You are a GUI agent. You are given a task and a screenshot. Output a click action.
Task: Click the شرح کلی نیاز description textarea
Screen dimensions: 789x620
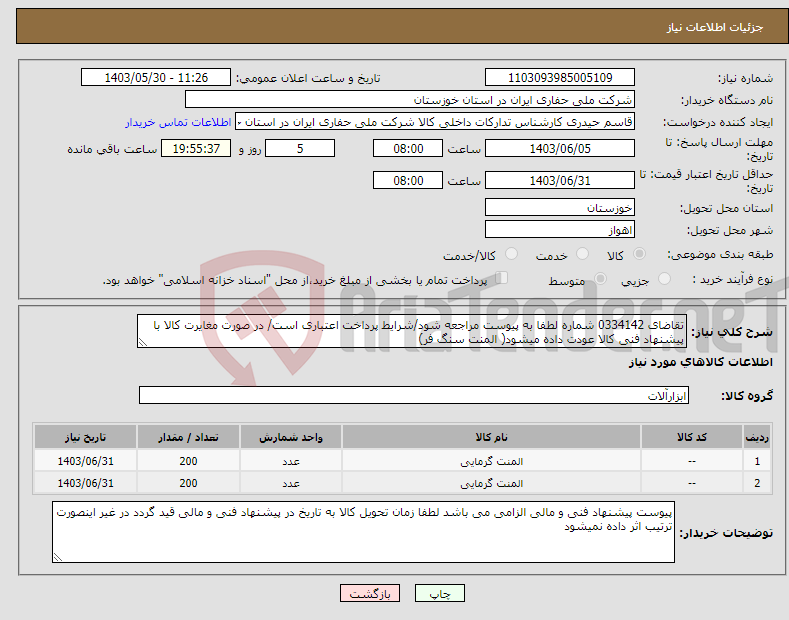click(x=412, y=331)
